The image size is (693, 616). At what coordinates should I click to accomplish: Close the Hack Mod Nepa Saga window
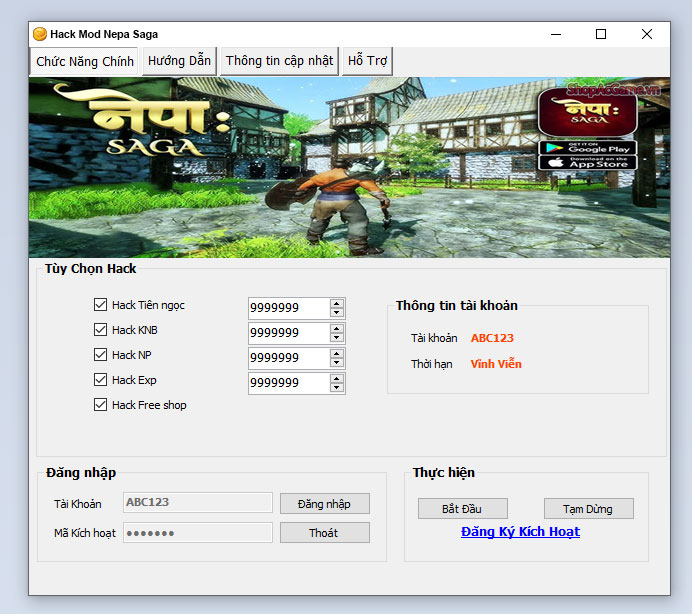[x=647, y=34]
